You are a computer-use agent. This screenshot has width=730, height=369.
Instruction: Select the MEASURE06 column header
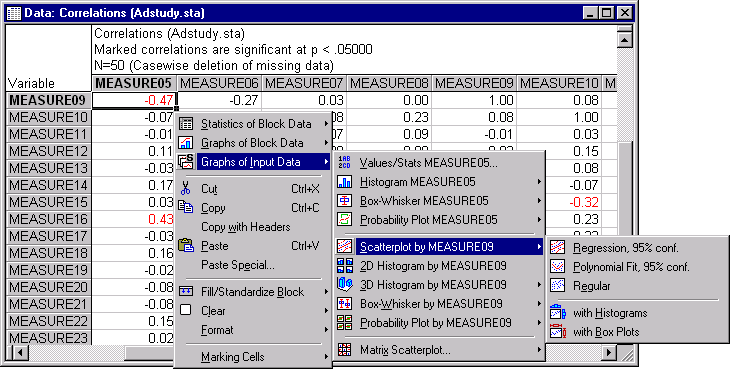[x=219, y=84]
